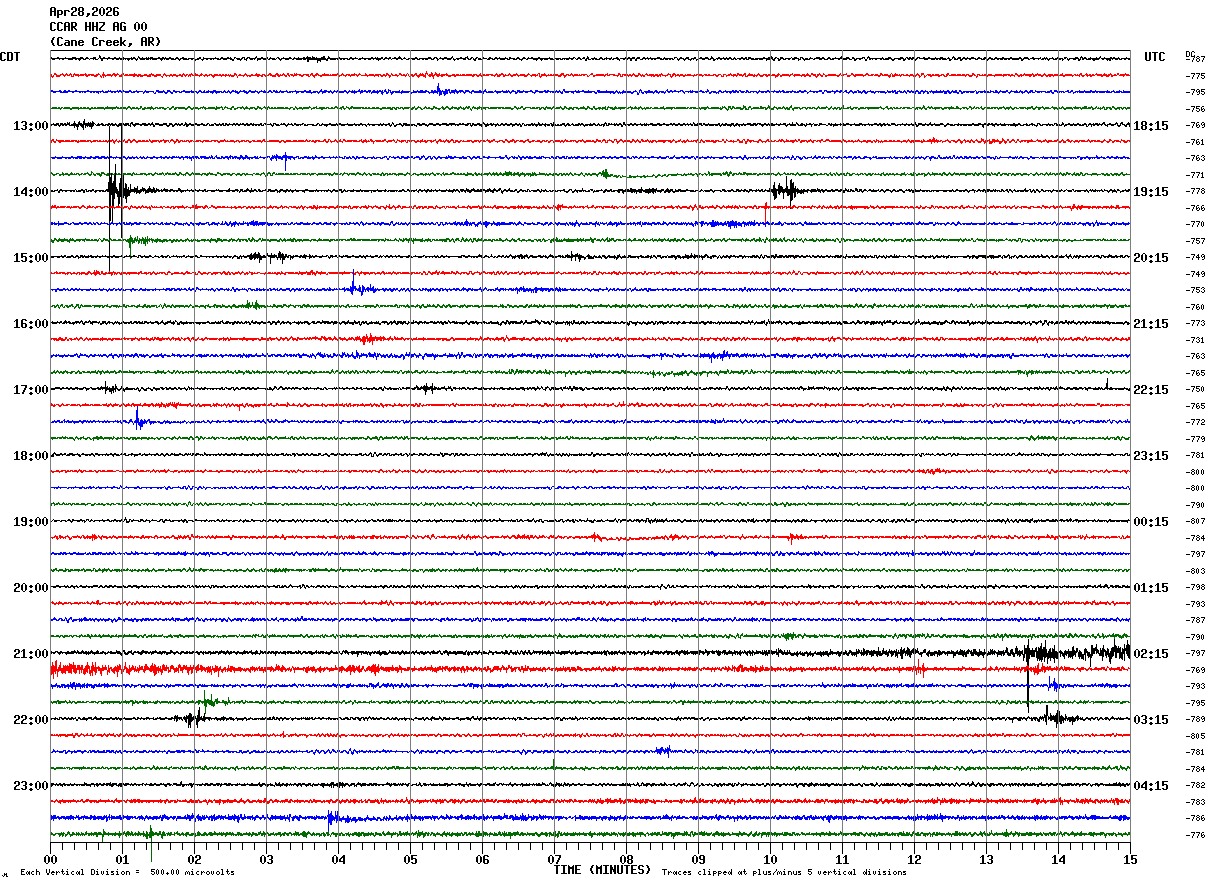
Task: Click the event burst near minute 10 on 14:00 trace
Action: (787, 190)
